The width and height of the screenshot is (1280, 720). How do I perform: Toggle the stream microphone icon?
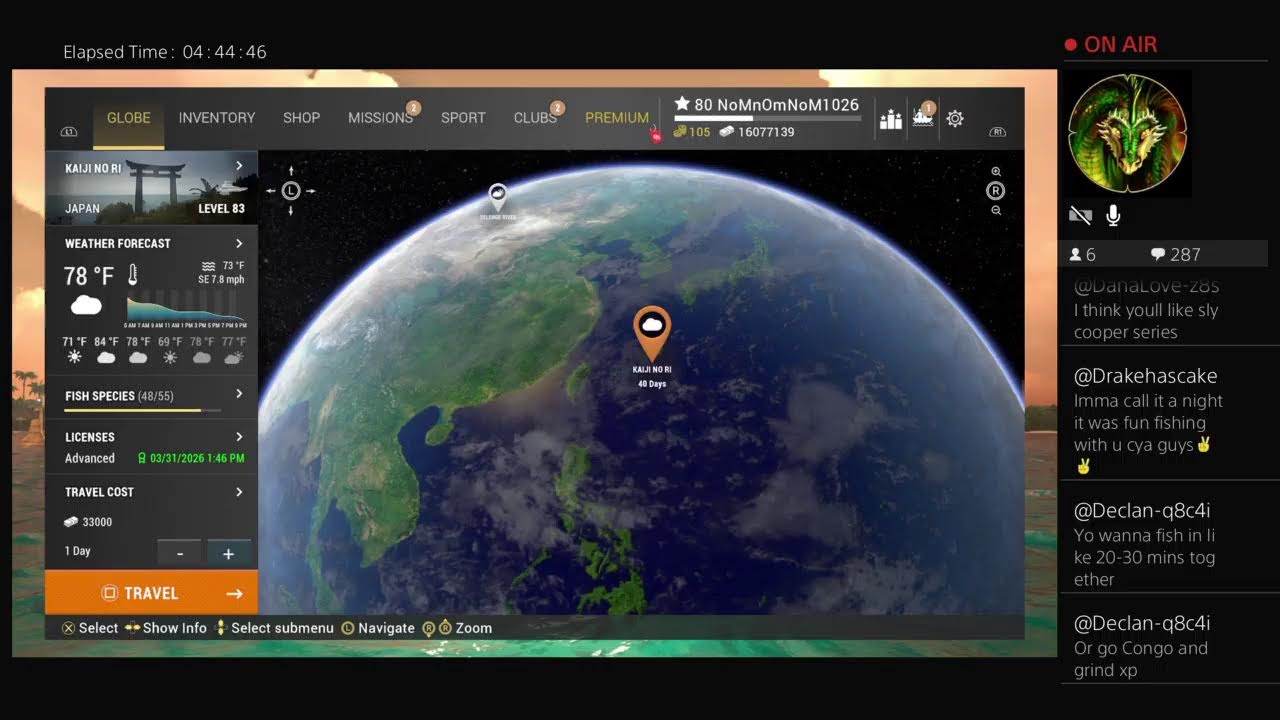click(x=1113, y=215)
